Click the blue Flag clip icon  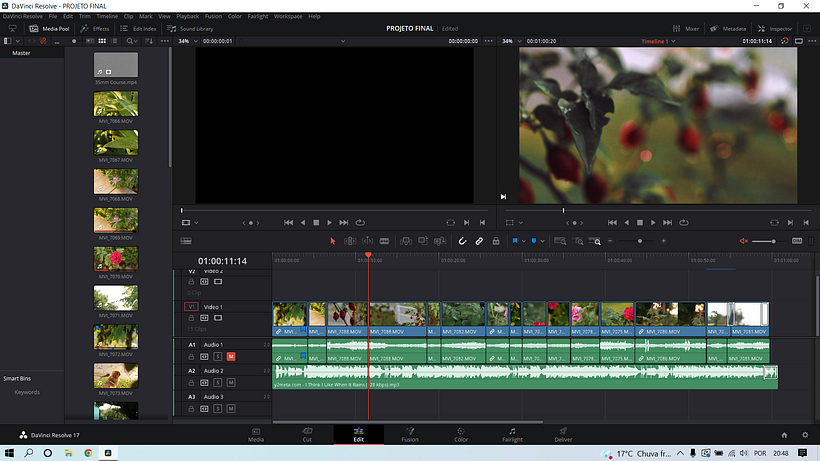pyautogui.click(x=515, y=241)
